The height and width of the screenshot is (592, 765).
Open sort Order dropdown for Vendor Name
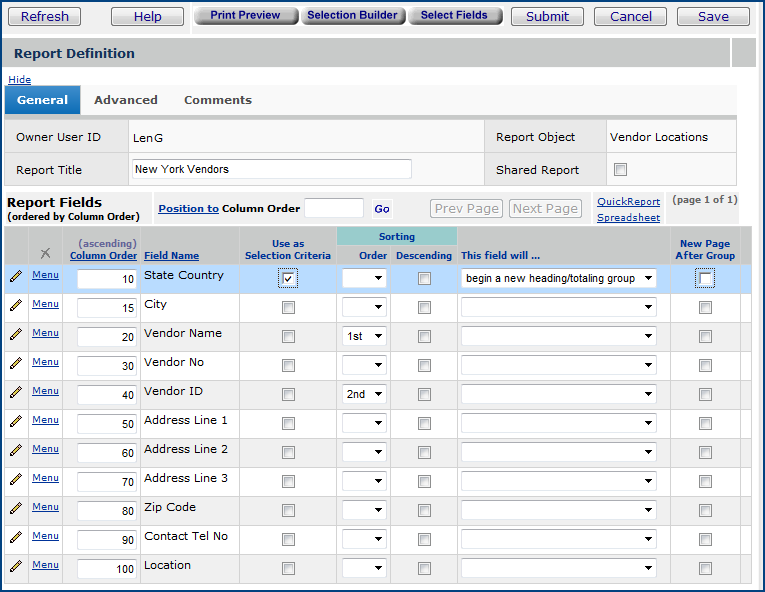[364, 337]
